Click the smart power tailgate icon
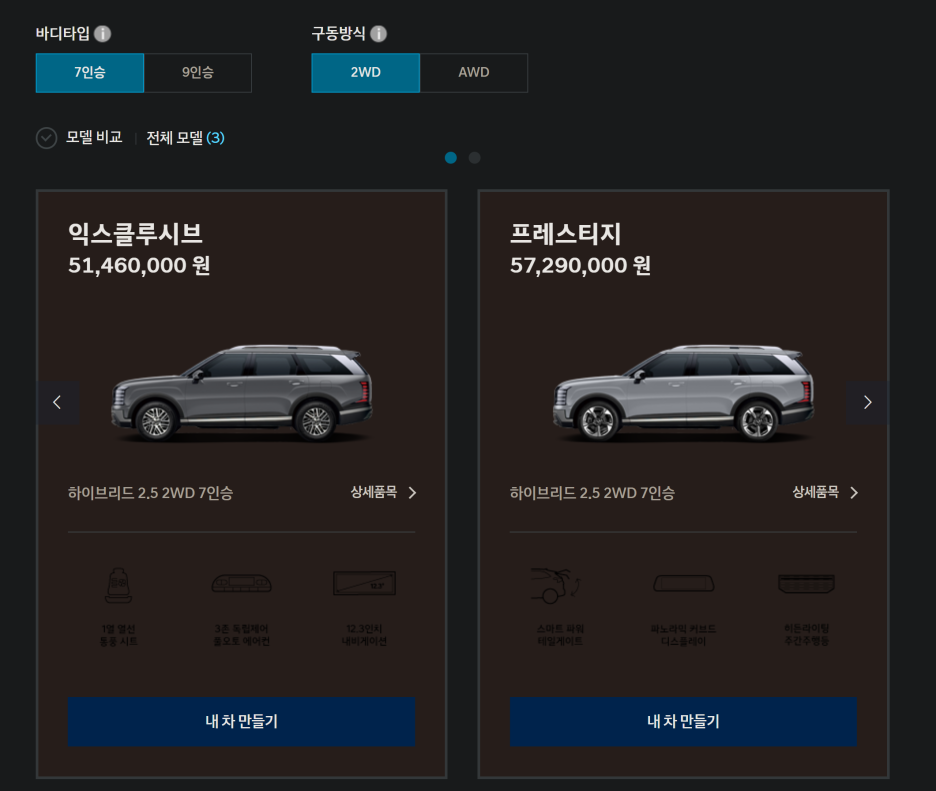This screenshot has width=936, height=791. tap(556, 585)
